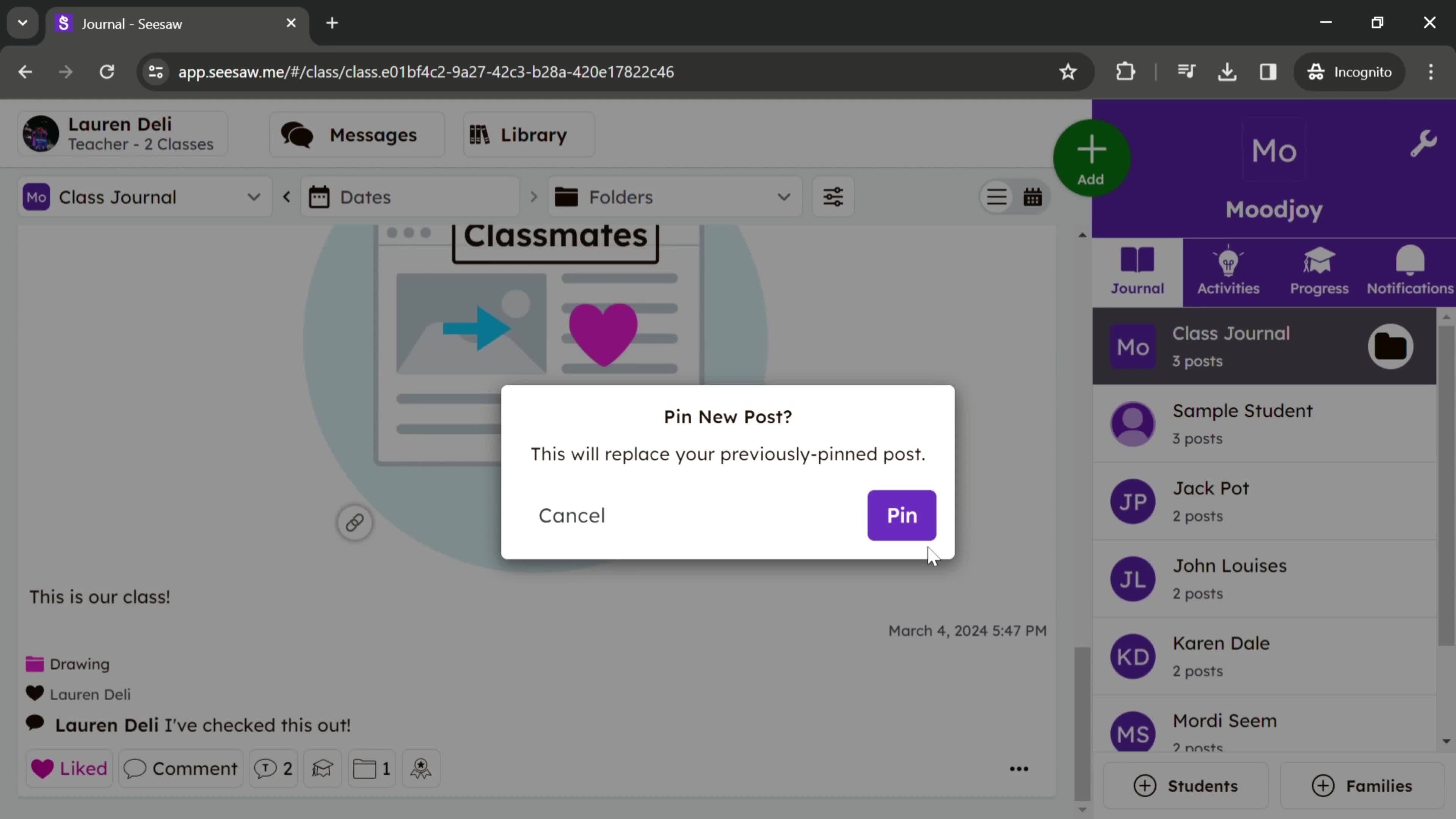Select Karen Dale in student list
1456x819 pixels.
[x=1264, y=656]
